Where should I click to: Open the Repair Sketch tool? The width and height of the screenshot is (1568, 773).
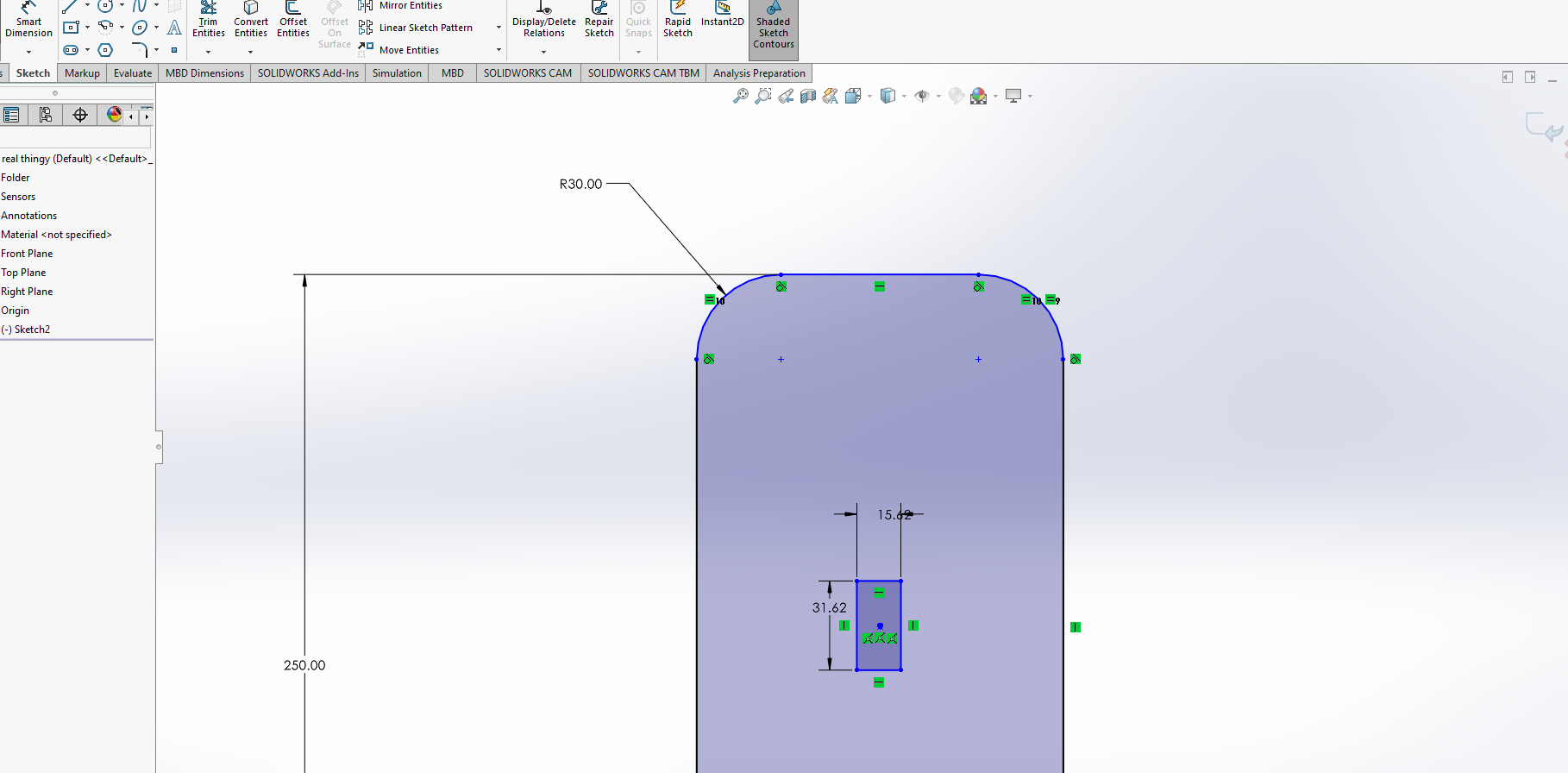[599, 21]
